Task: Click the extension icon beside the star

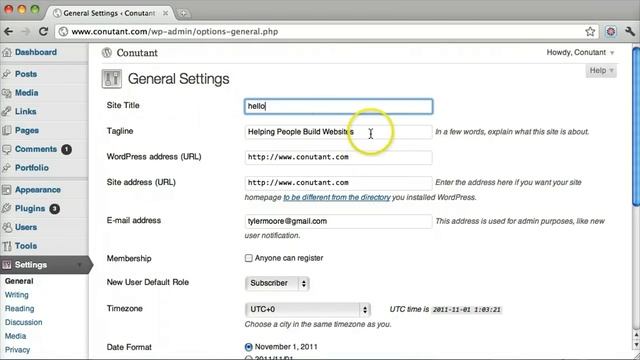Action: coord(611,31)
